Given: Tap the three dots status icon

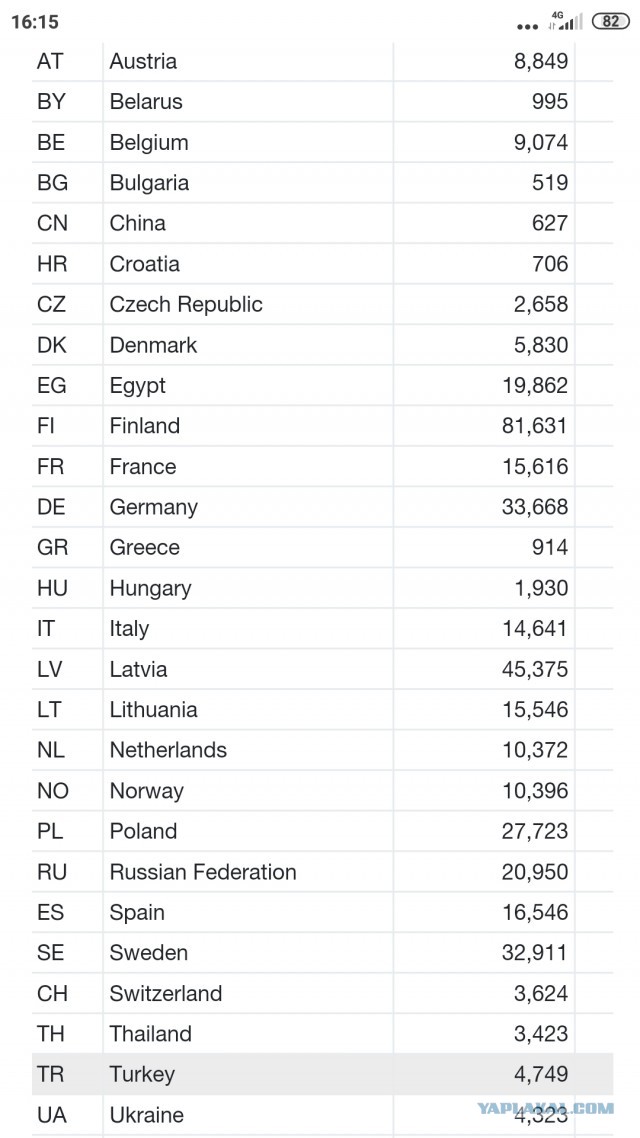Looking at the screenshot, I should [528, 26].
